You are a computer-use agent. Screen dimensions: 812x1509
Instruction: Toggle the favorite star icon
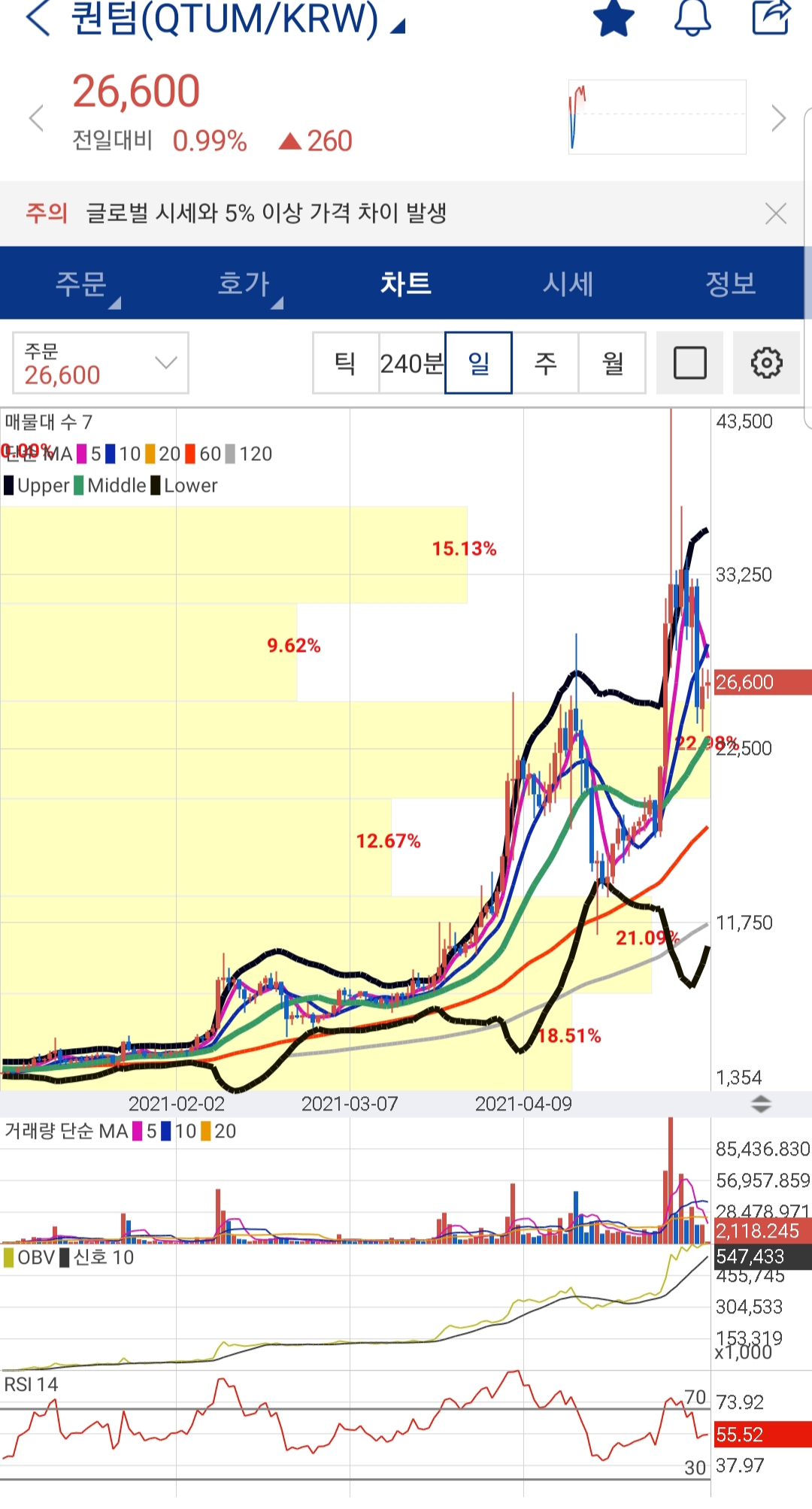[x=614, y=18]
